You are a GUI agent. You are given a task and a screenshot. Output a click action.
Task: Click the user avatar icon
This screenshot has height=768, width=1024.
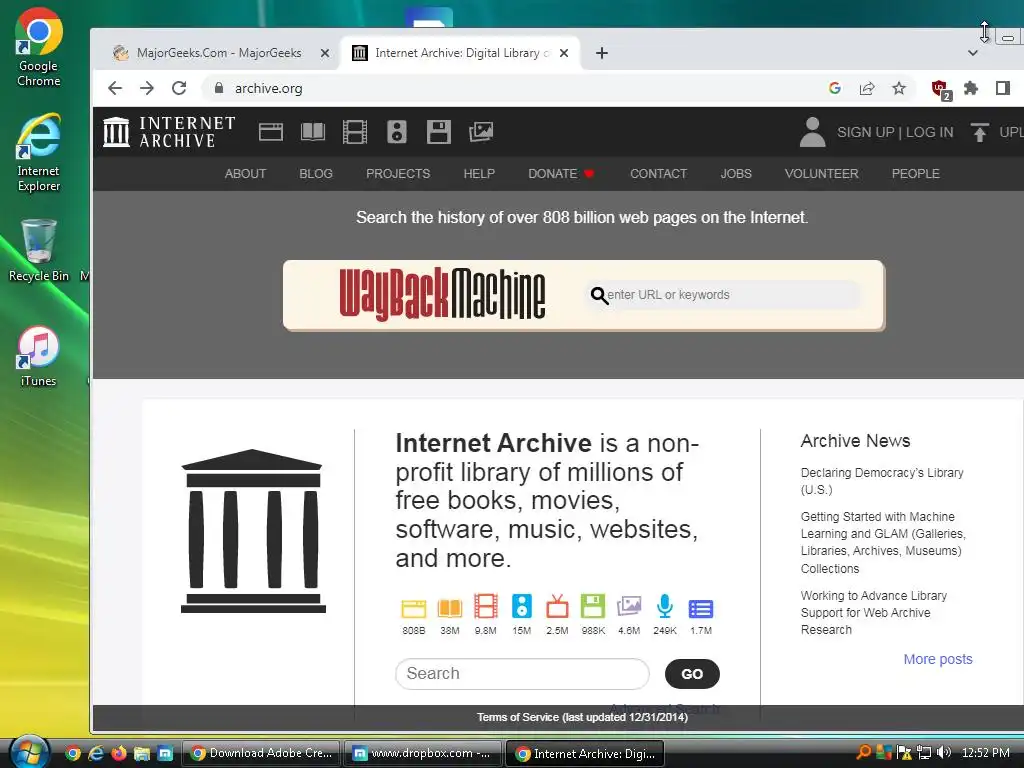tap(812, 132)
